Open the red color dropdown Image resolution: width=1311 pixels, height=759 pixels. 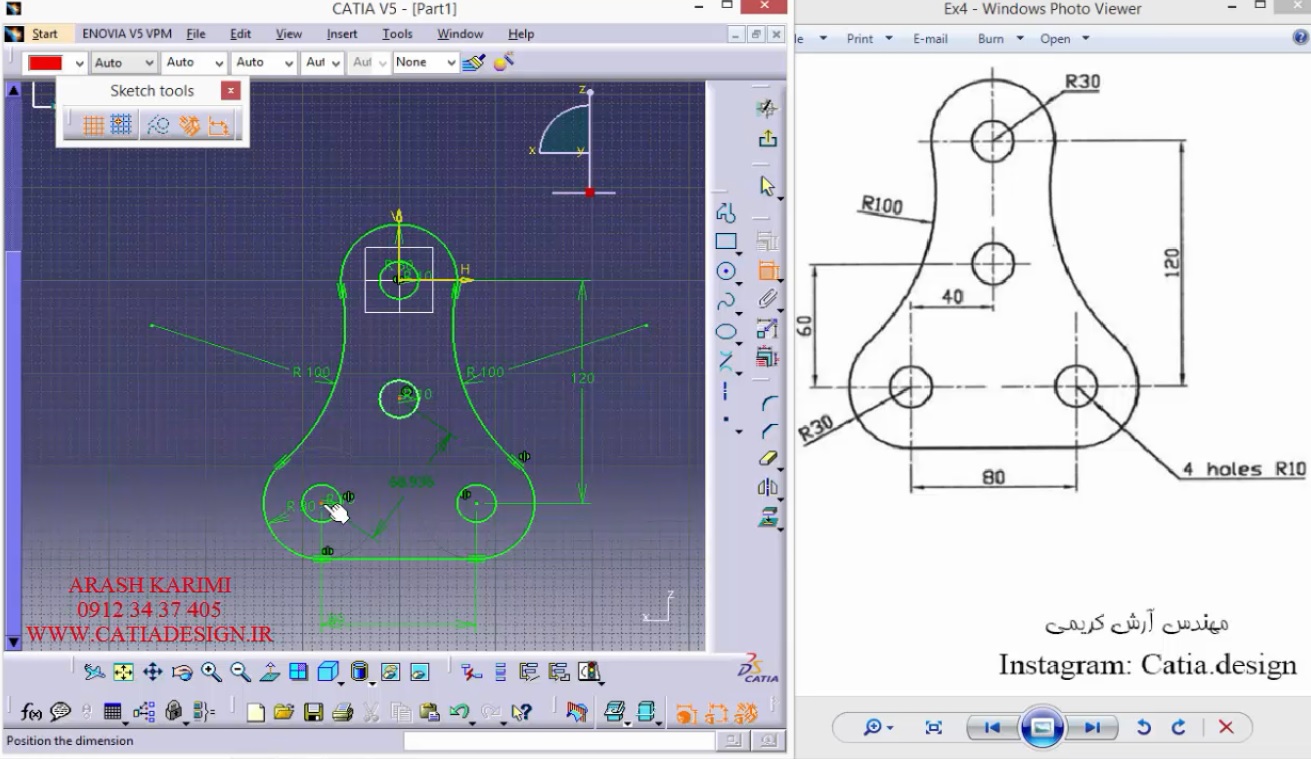point(80,63)
